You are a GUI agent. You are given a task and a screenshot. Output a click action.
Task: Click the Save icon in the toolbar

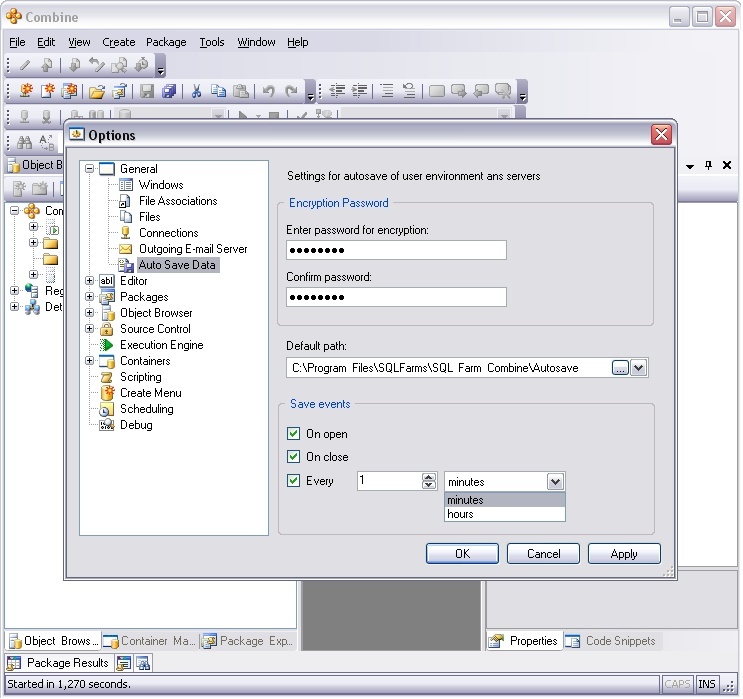point(147,91)
